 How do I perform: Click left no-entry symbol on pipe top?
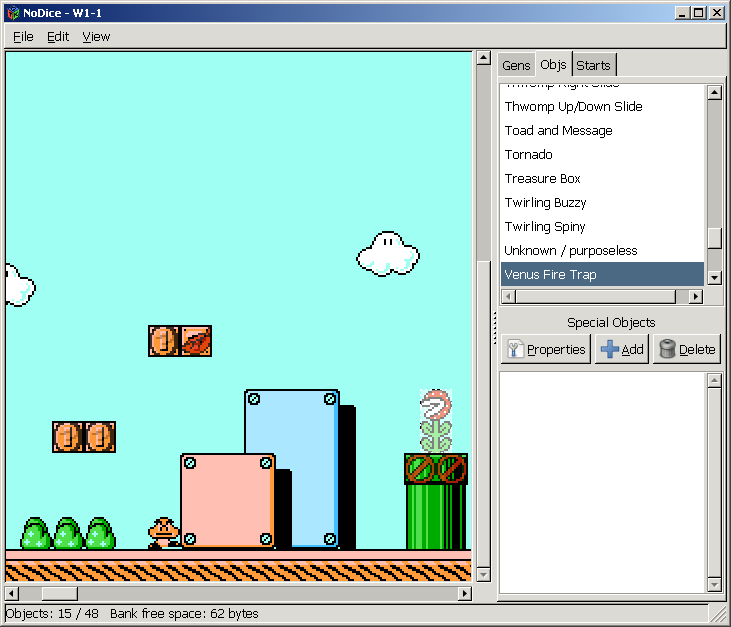pos(420,469)
